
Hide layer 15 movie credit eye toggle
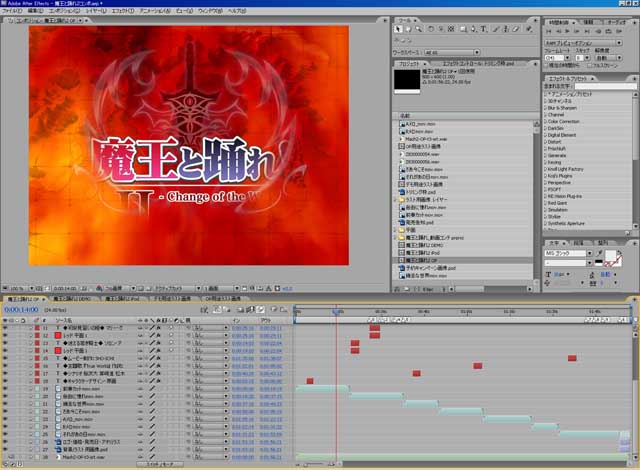(x=5, y=358)
